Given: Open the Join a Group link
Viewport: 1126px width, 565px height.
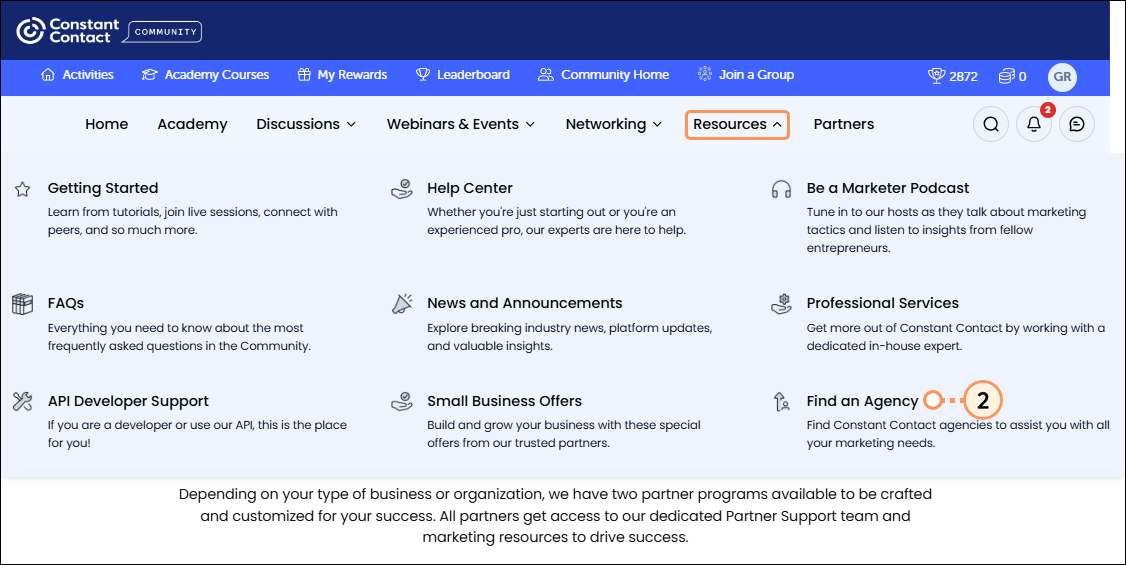Looking at the screenshot, I should 746,75.
